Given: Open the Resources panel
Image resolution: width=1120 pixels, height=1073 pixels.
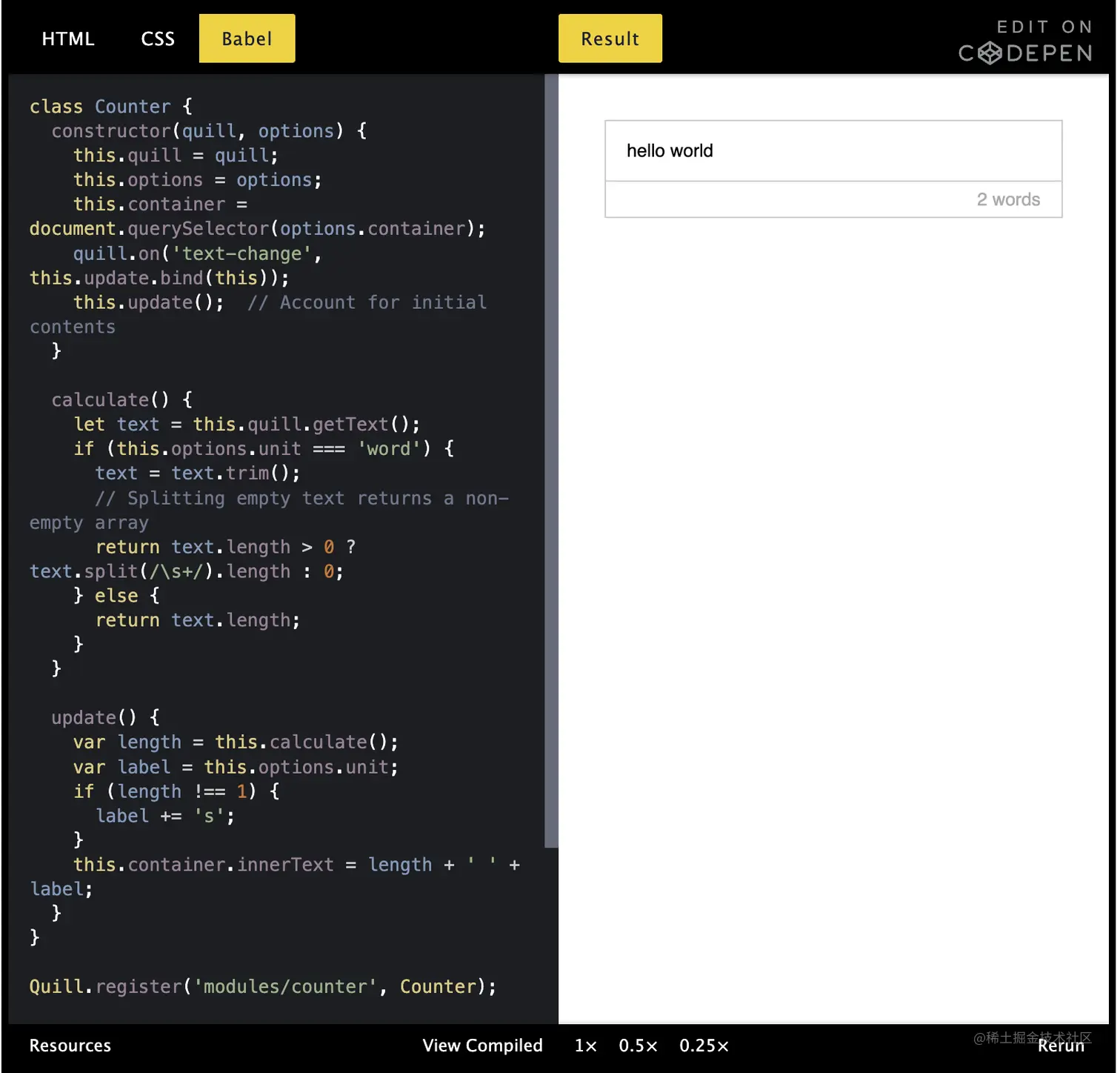Looking at the screenshot, I should (70, 1046).
